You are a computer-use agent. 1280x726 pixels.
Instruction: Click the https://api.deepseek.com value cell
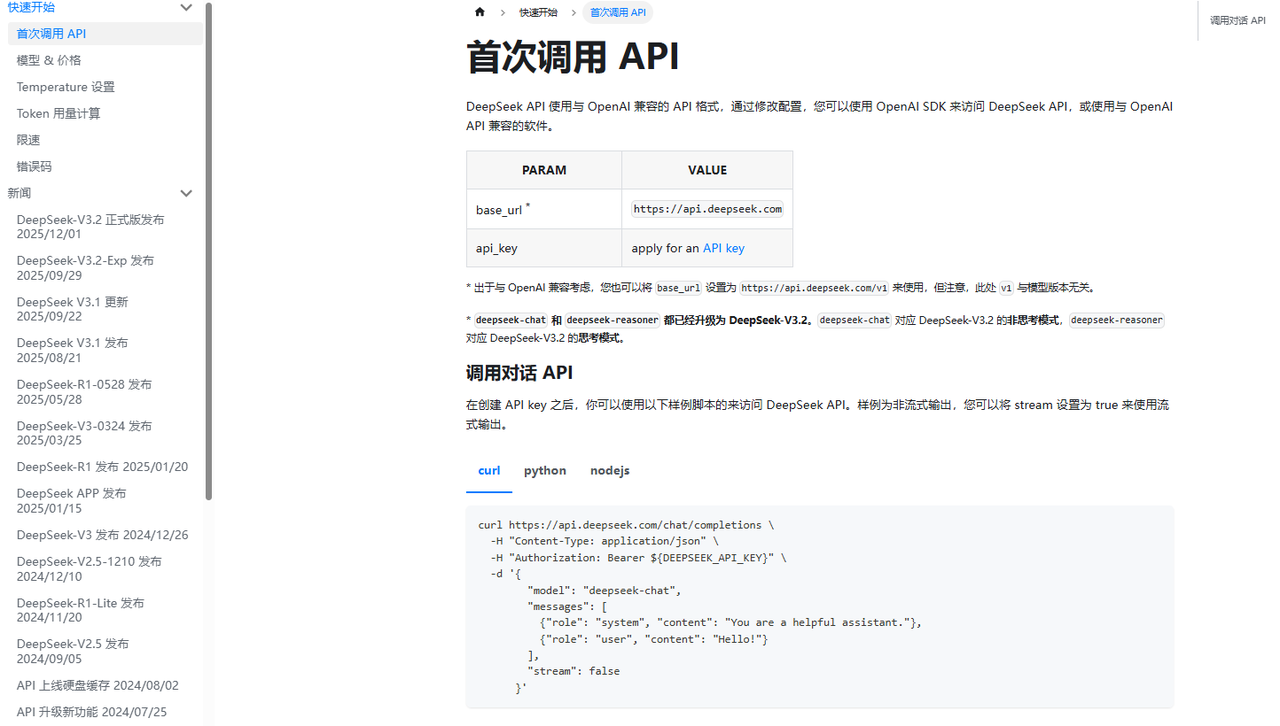click(707, 209)
